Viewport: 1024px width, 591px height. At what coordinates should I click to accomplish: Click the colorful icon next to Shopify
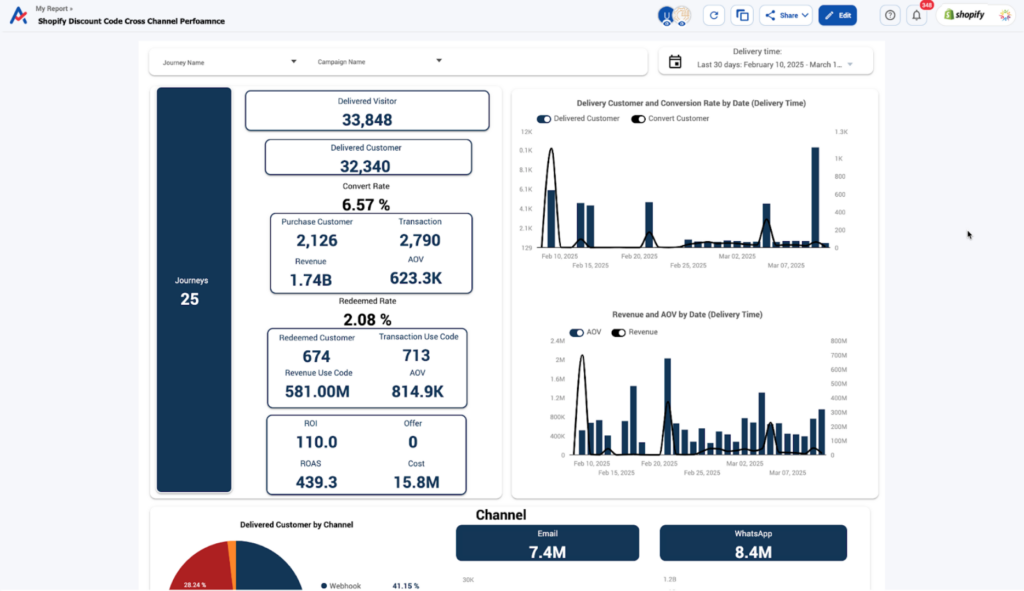tap(1004, 15)
